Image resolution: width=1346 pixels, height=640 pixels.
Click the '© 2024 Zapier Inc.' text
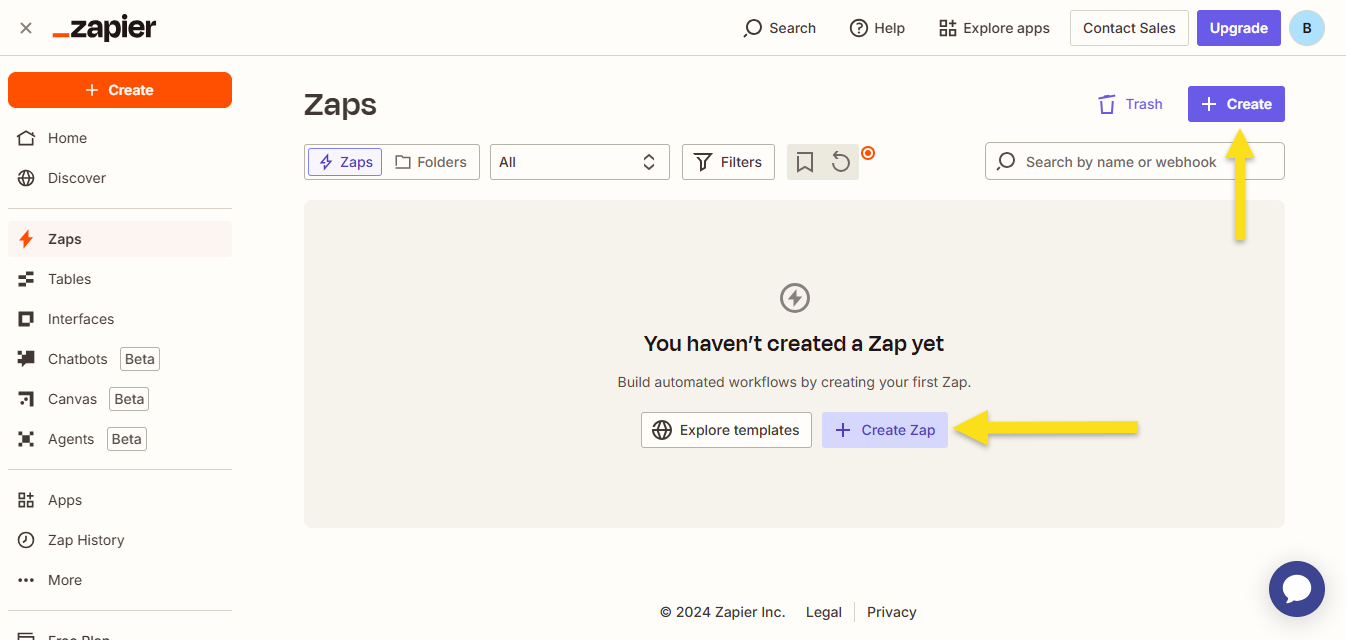[x=723, y=612]
